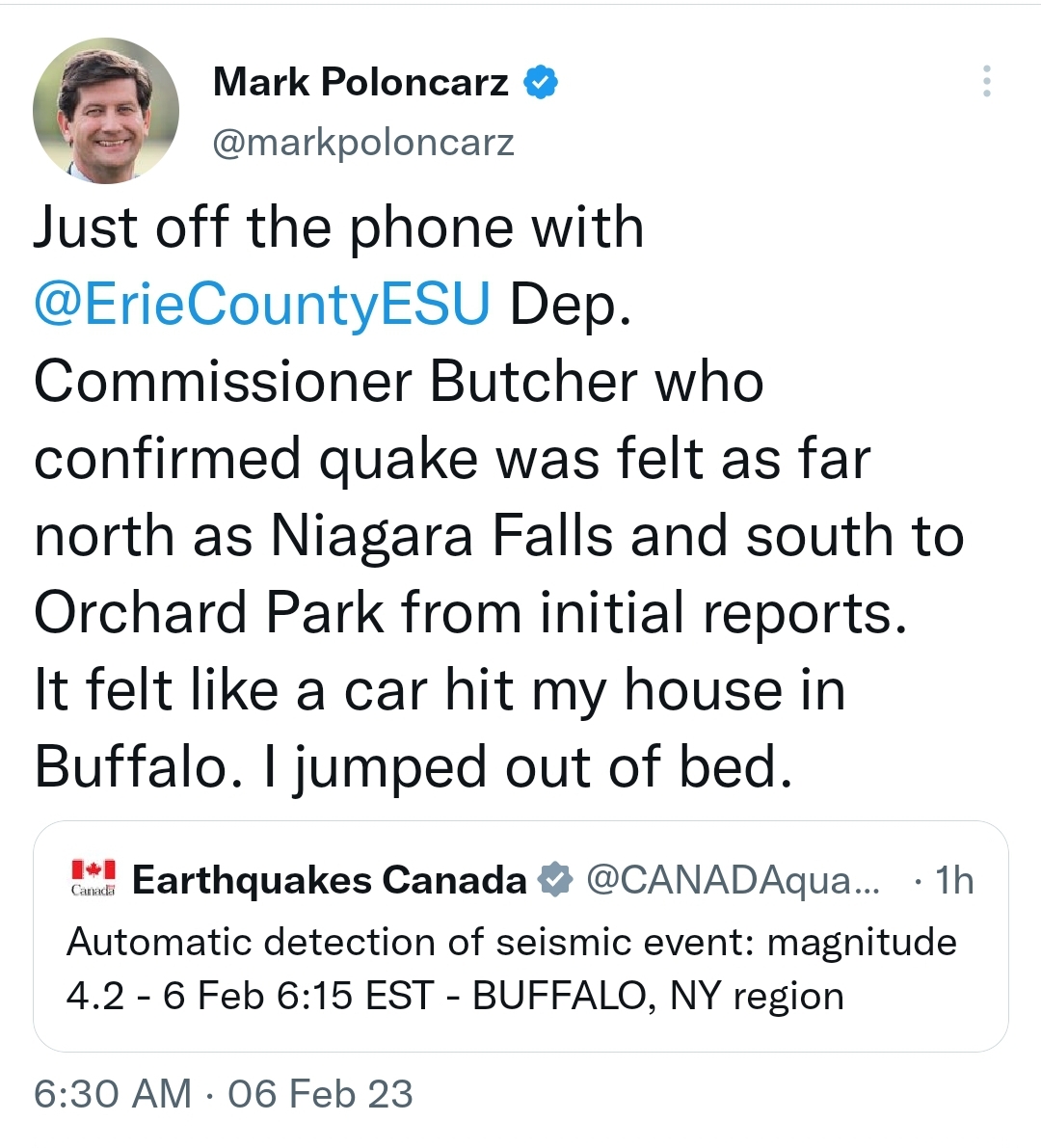Open the Mark Poloncarz display name link
1041x1148 pixels.
click(360, 83)
